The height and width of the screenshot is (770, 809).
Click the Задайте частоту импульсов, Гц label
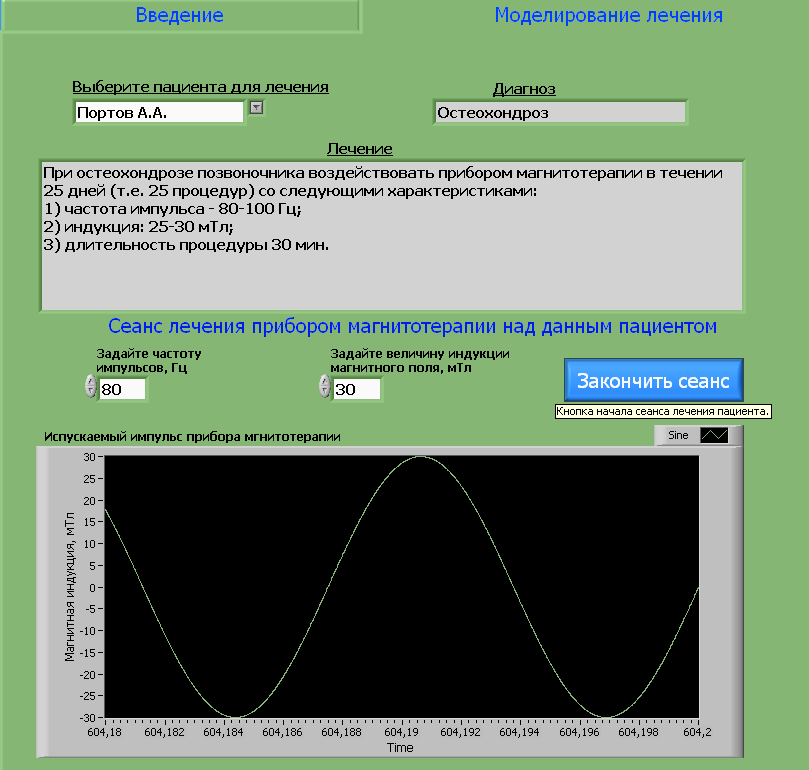(x=149, y=360)
